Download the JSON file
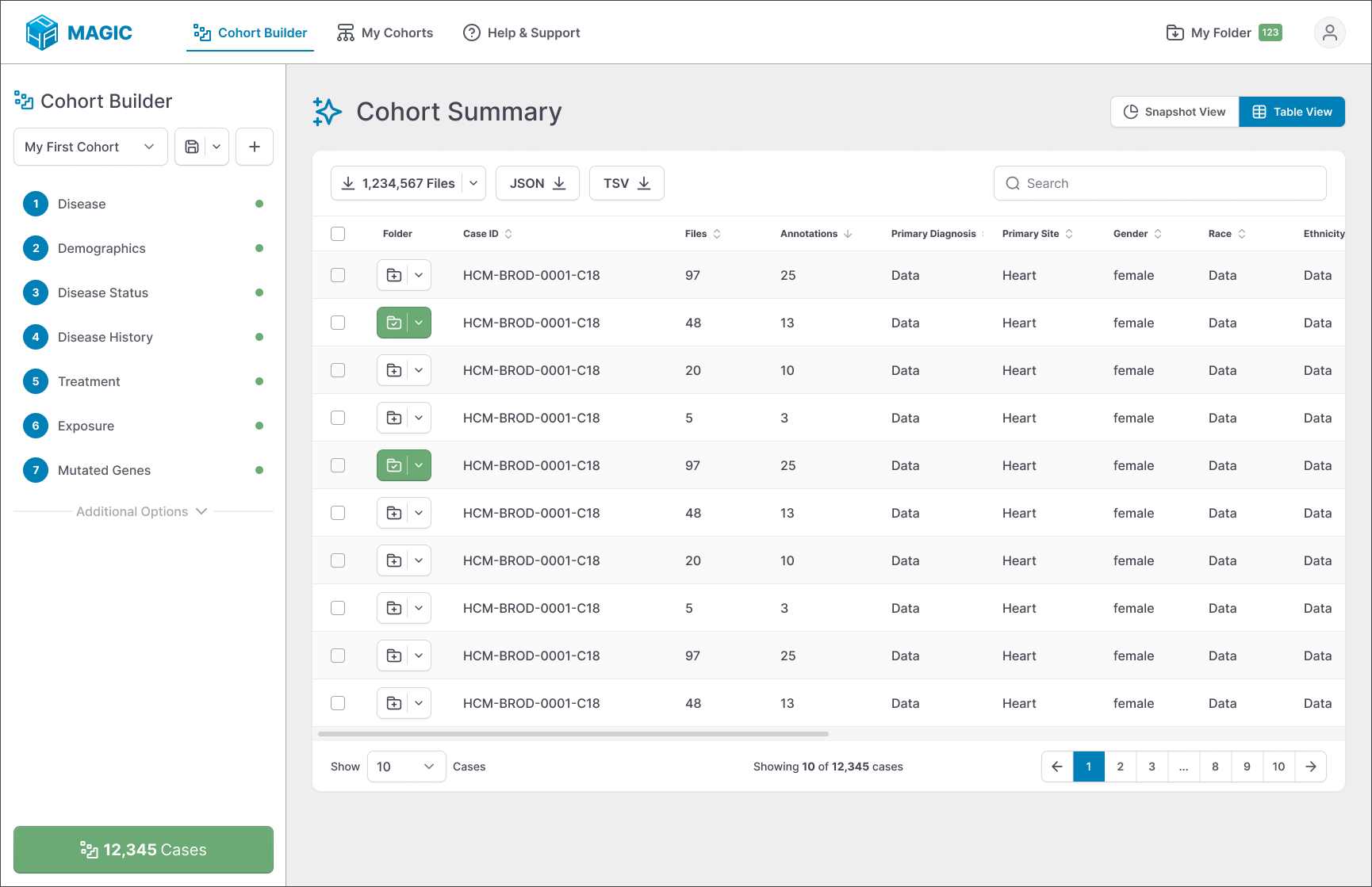Image resolution: width=1372 pixels, height=887 pixels. coord(538,183)
